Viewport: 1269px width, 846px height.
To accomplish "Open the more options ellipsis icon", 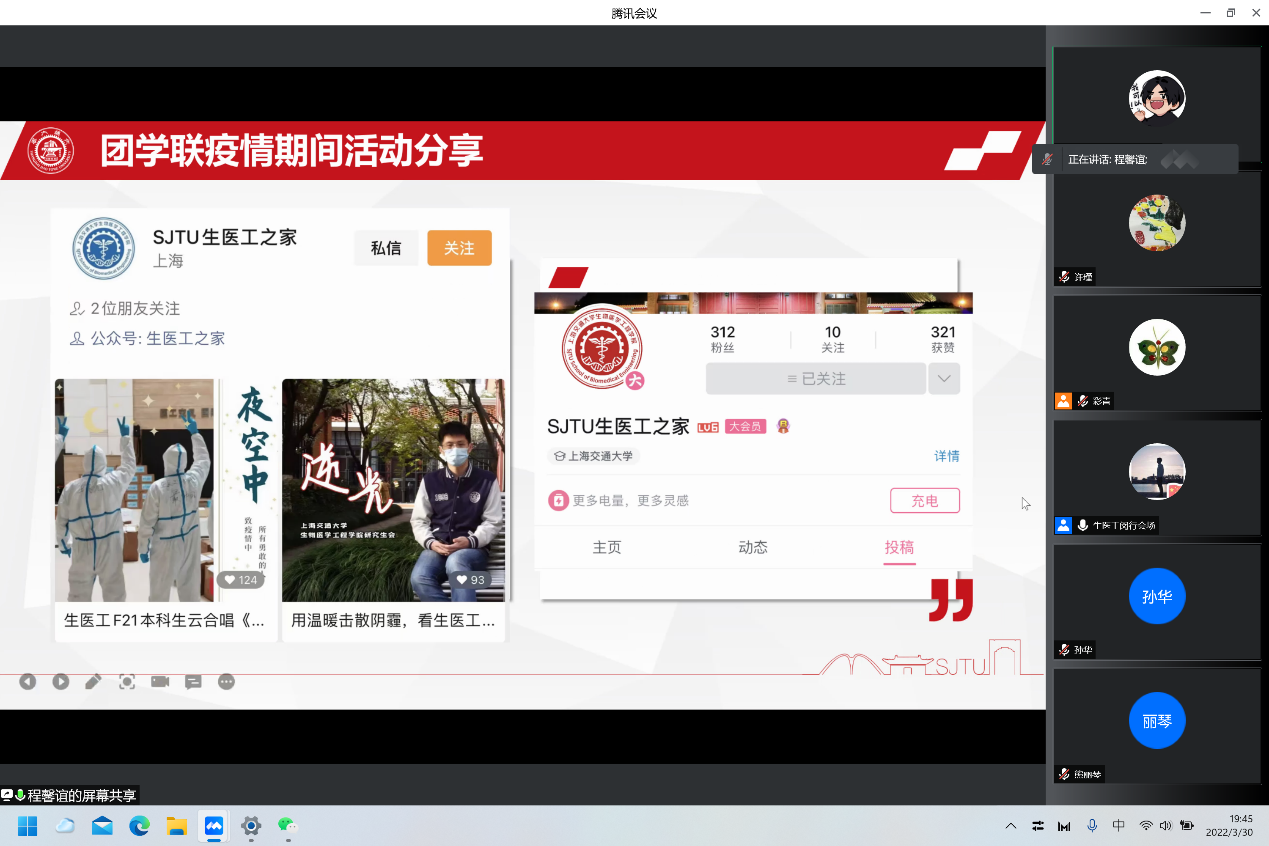I will [x=227, y=682].
